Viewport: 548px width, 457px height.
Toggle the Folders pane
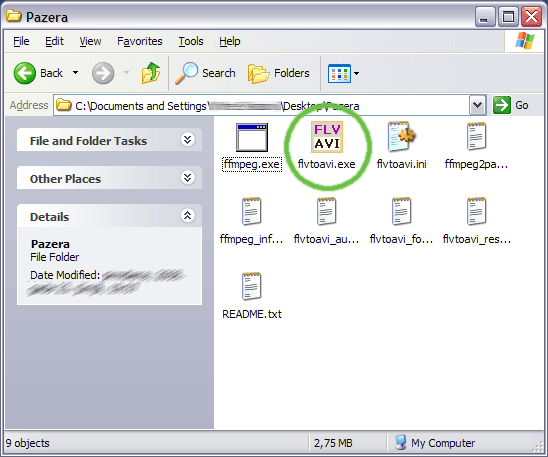pos(279,73)
